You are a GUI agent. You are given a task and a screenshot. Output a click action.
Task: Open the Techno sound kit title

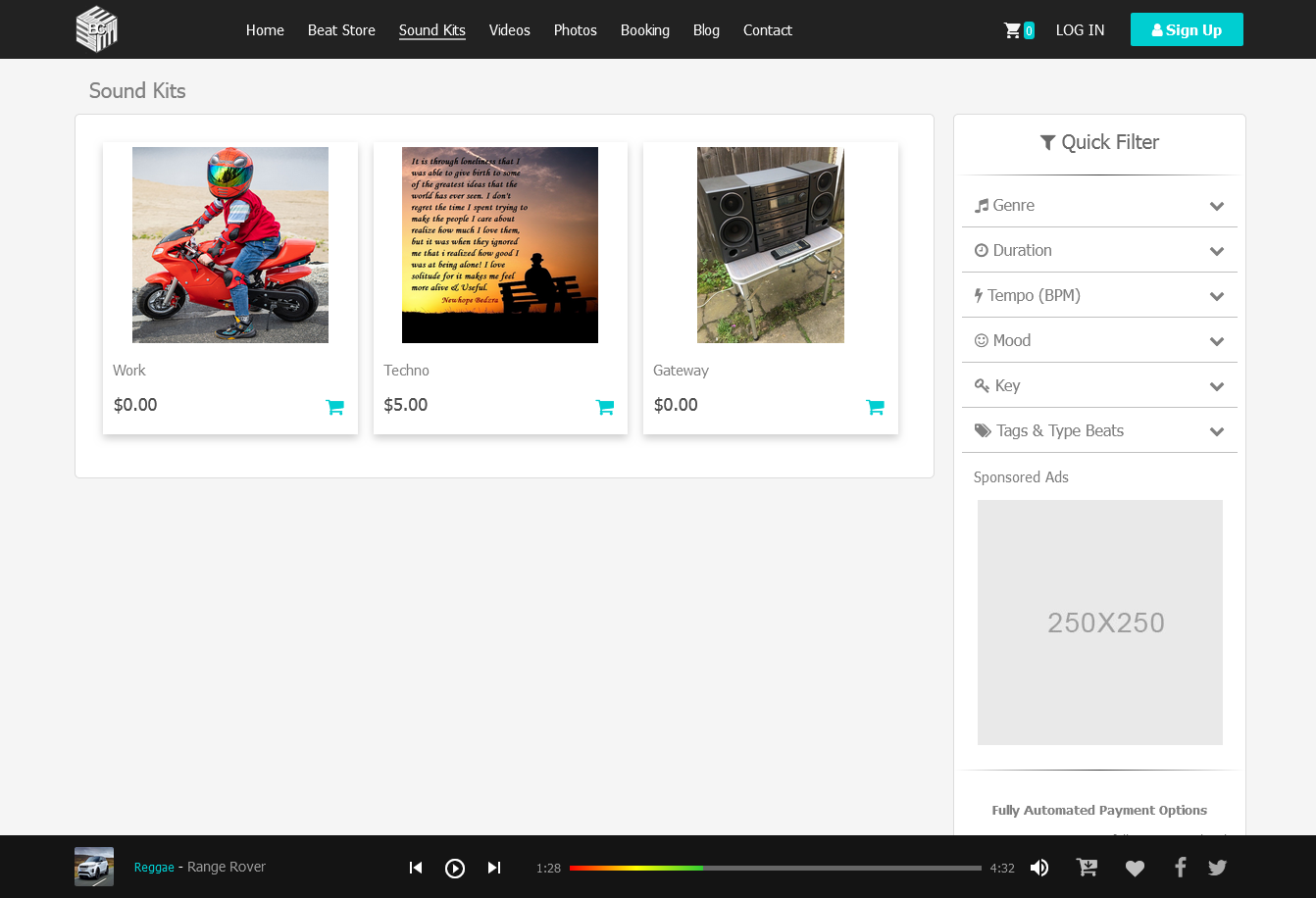tap(407, 371)
